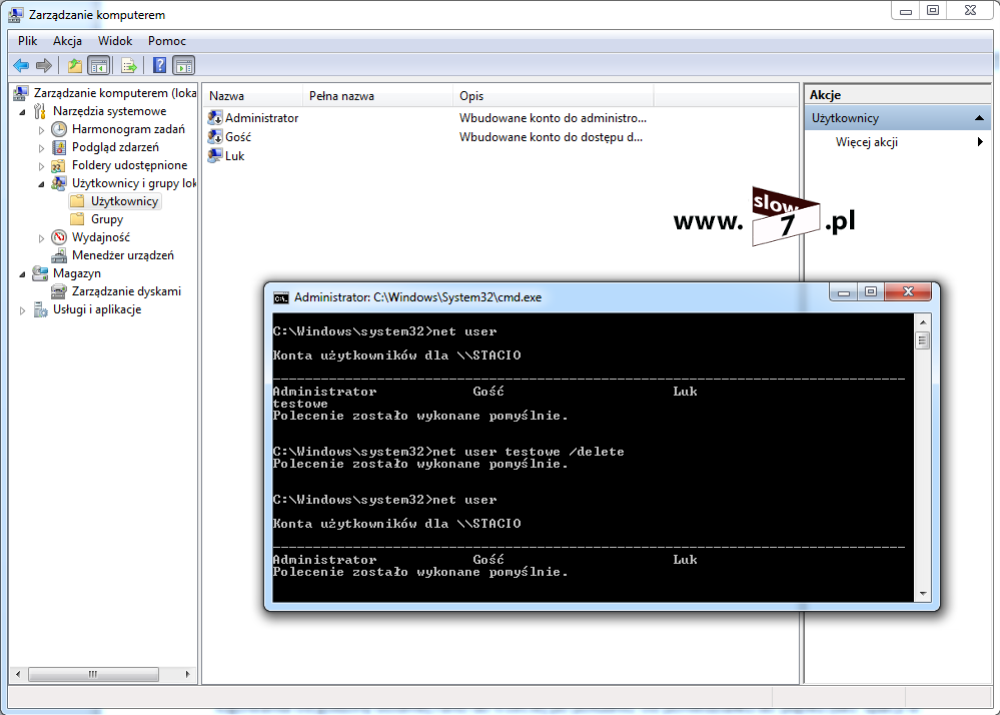Open the Plik menu
The width and height of the screenshot is (1000, 715).
(x=27, y=41)
